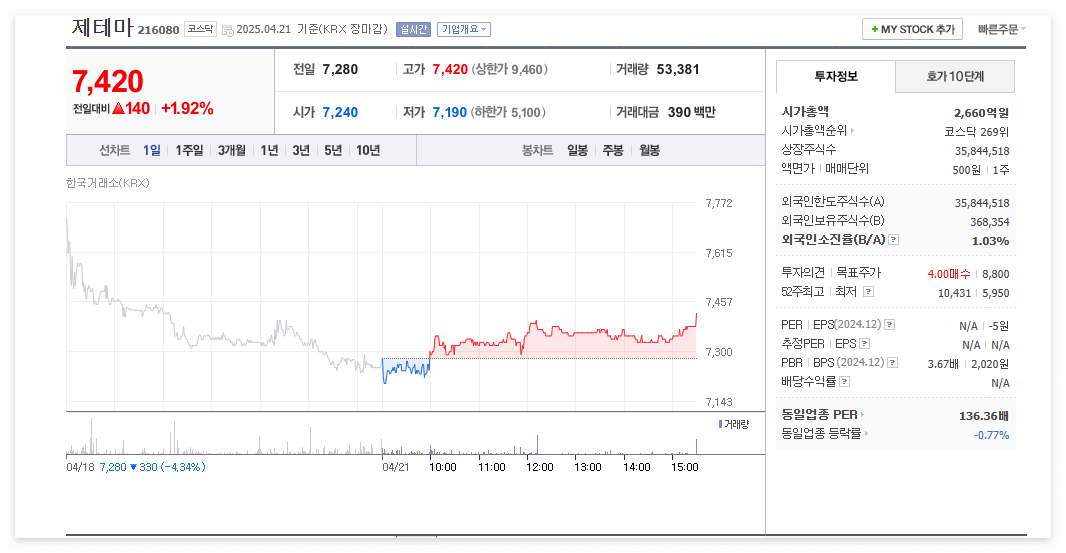Click the -0.77% sector change value
Screen dimensions: 1066x553
[x=991, y=435]
